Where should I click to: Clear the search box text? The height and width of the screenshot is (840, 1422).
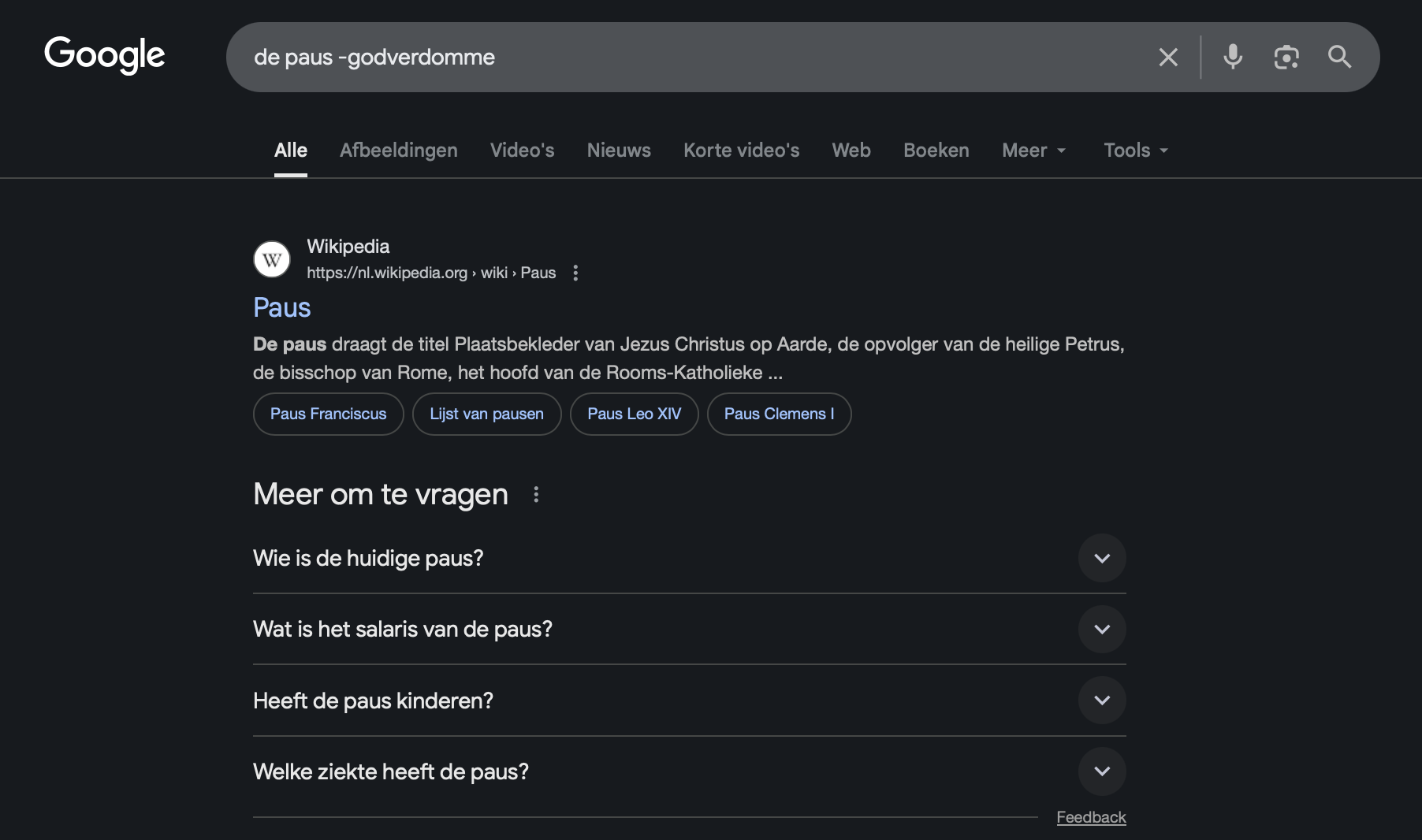click(1167, 57)
